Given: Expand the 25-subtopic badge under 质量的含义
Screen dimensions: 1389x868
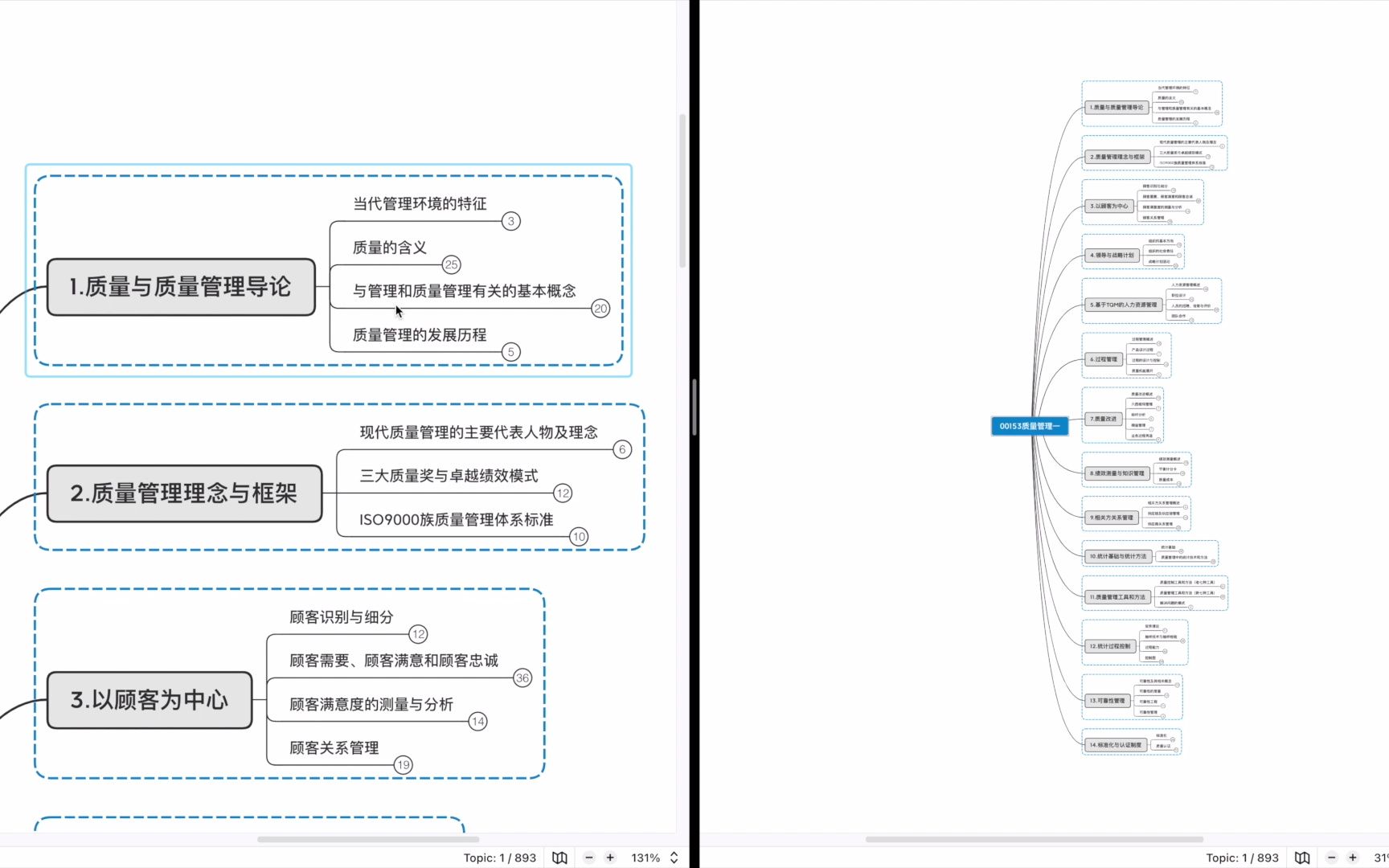Looking at the screenshot, I should click(x=452, y=264).
